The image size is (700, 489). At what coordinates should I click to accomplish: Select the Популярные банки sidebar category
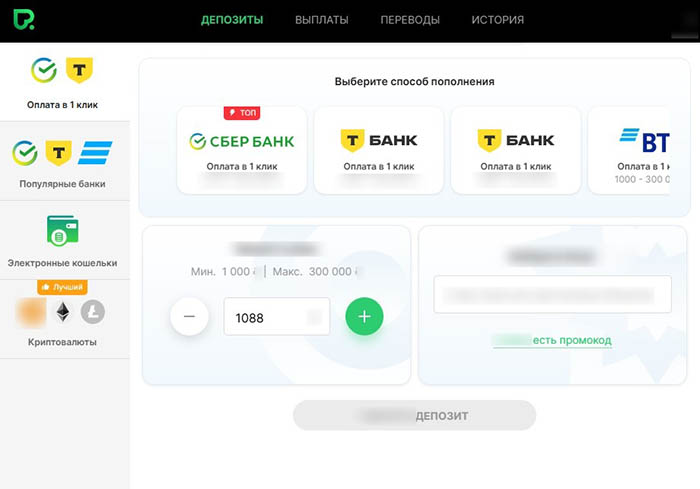click(x=65, y=162)
